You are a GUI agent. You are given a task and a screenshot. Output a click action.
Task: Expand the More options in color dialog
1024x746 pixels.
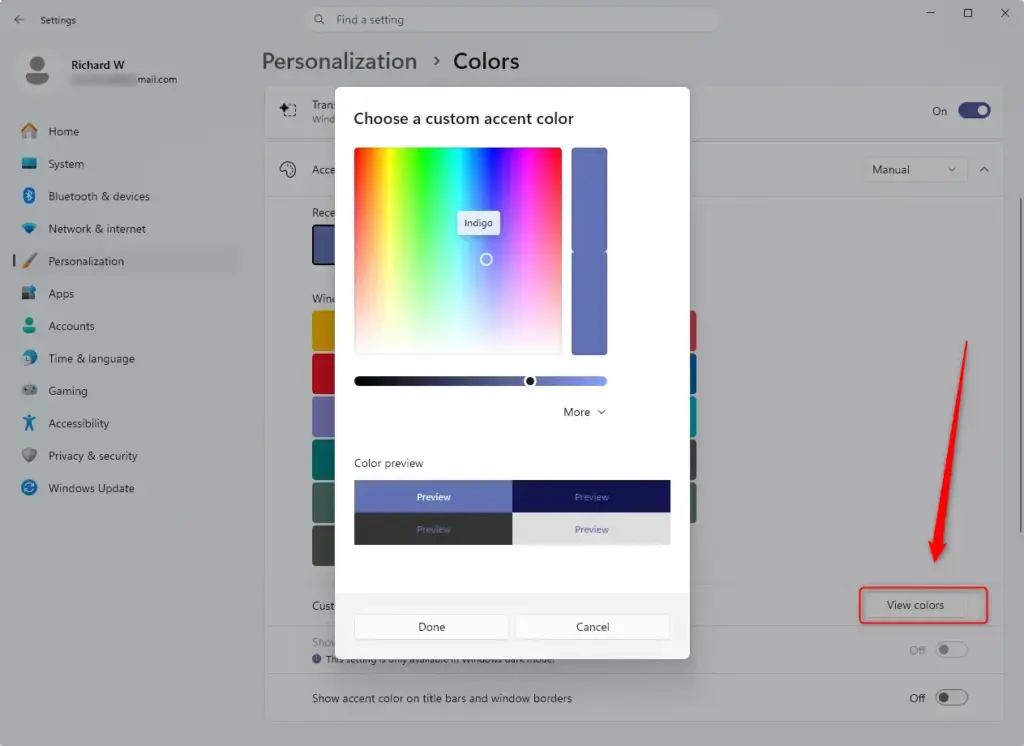tap(584, 412)
